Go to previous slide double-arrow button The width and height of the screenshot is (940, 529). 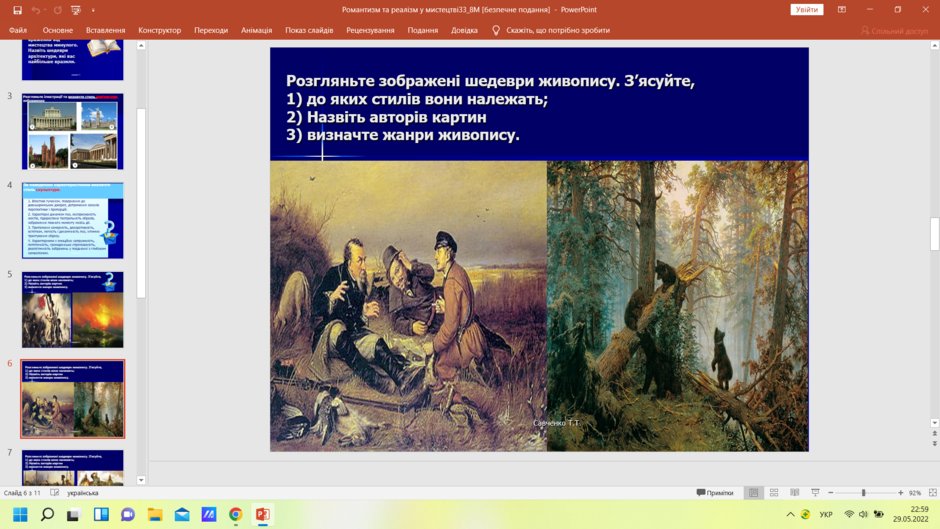(935, 434)
